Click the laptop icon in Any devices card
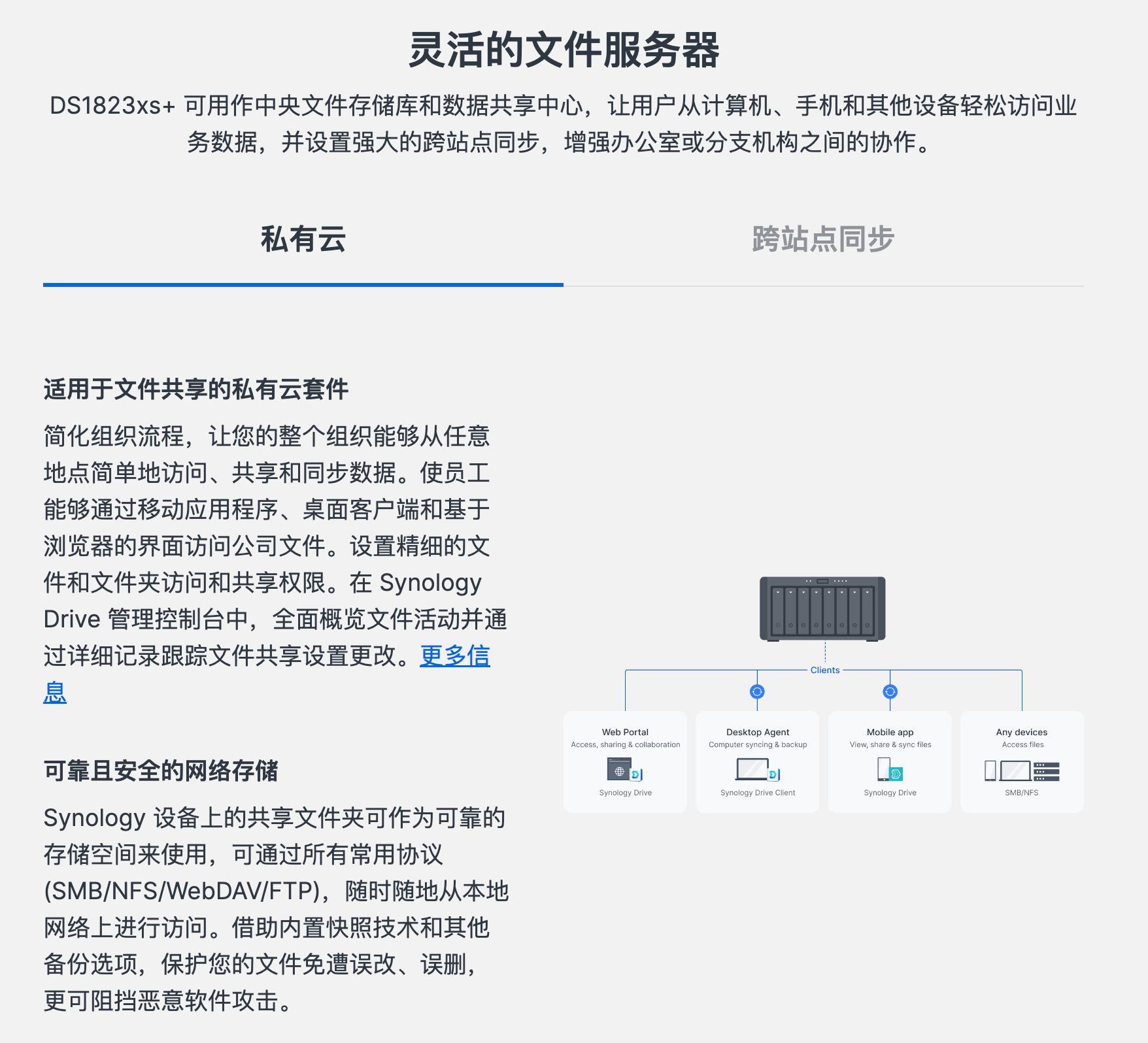1148x1043 pixels. (x=1015, y=770)
